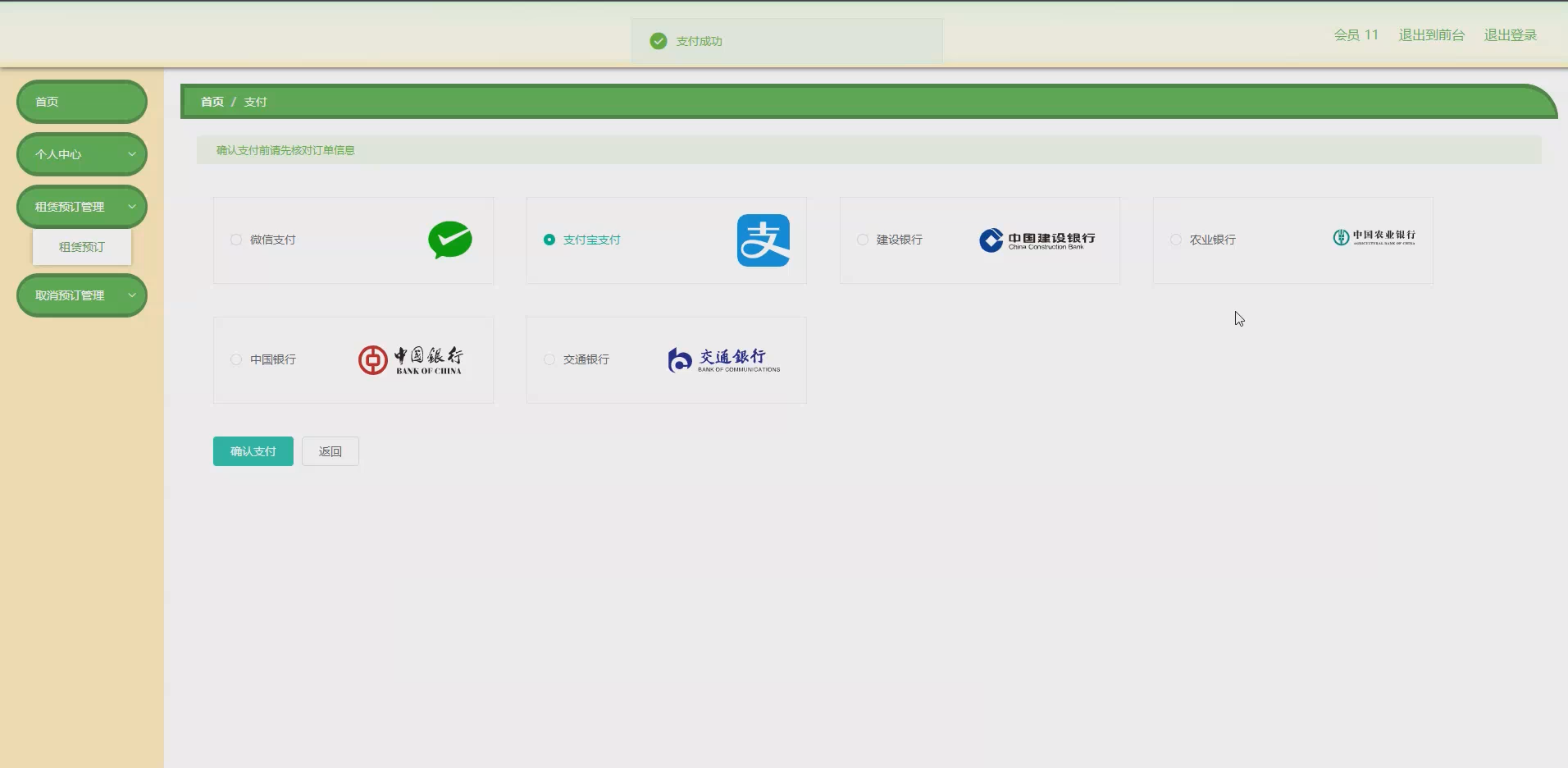Select the 农业银行 radio button
Image resolution: width=1568 pixels, height=768 pixels.
(x=1176, y=240)
